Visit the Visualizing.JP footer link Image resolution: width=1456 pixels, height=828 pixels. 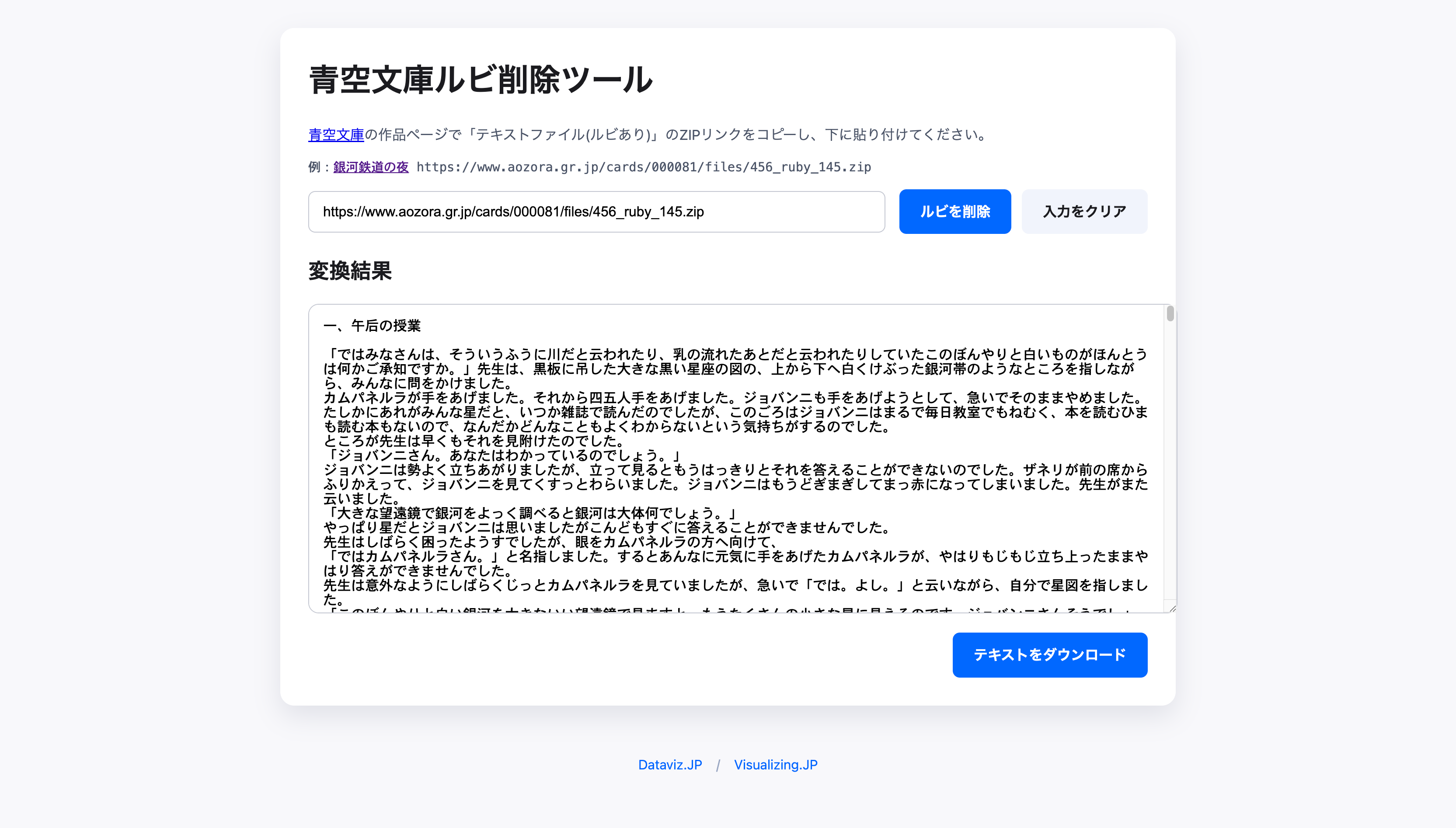pyautogui.click(x=775, y=765)
